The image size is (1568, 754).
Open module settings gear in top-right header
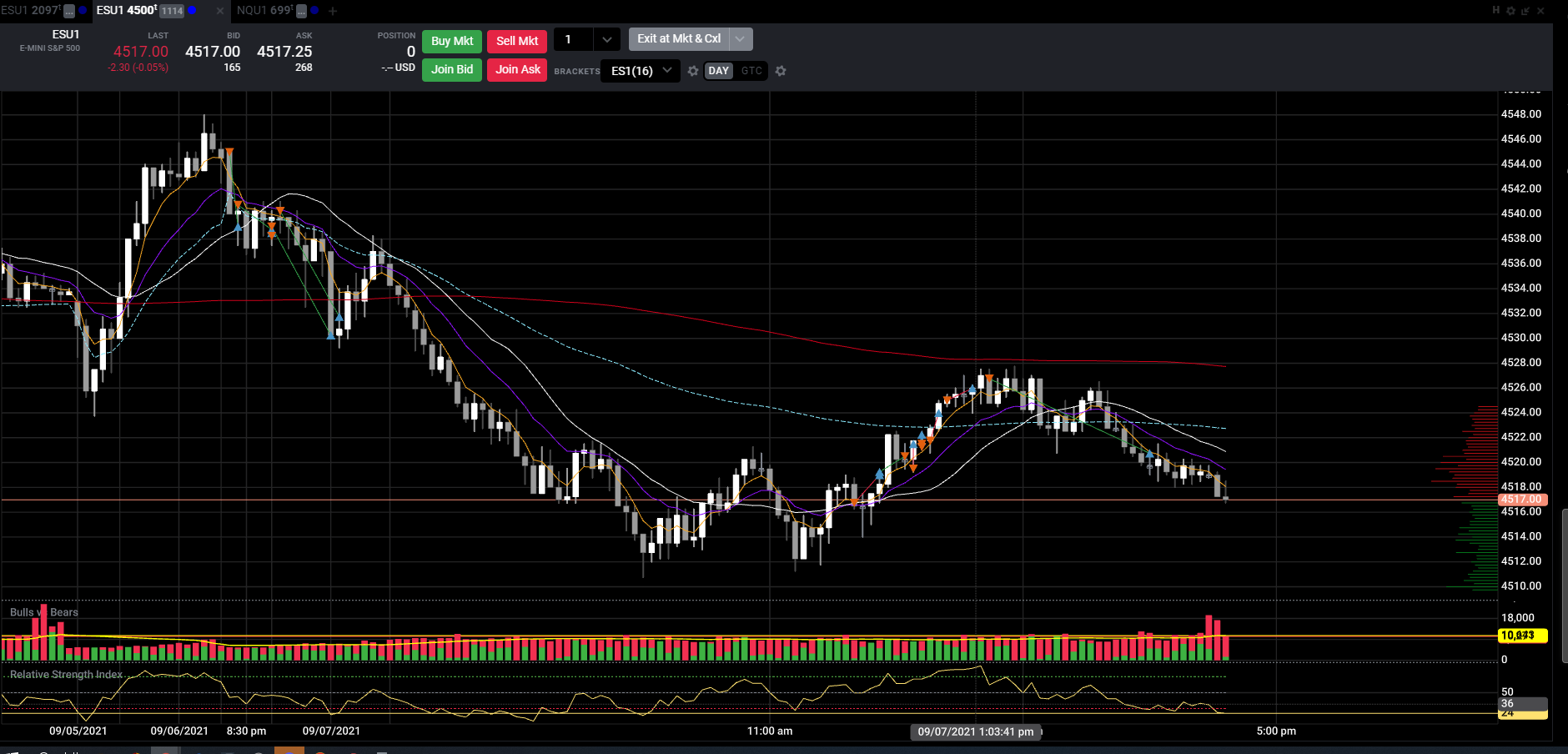coord(1510,11)
